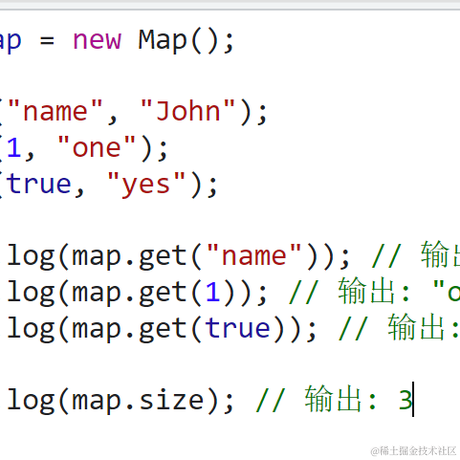The image size is (460, 460).
Task: Click the 'new' keyword in the first line
Action: click(97, 41)
